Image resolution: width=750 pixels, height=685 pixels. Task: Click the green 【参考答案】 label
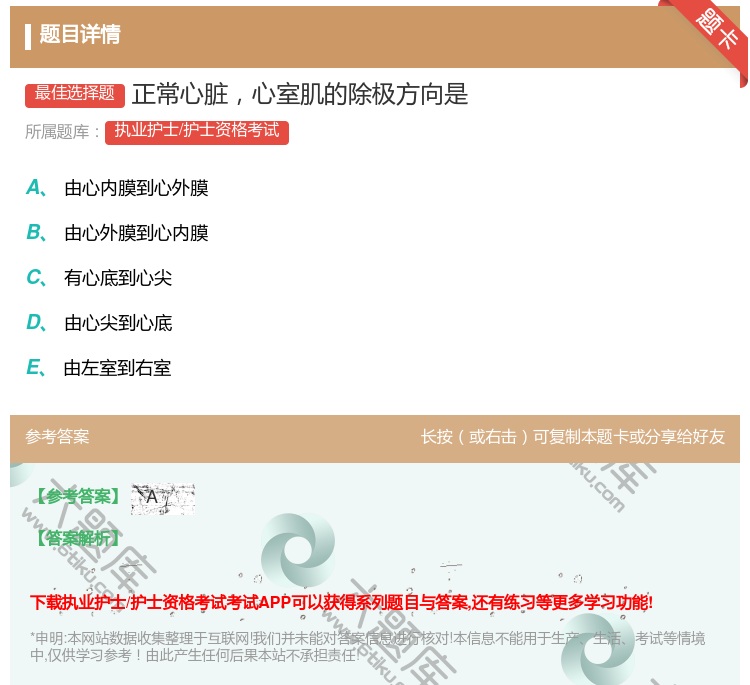point(78,497)
